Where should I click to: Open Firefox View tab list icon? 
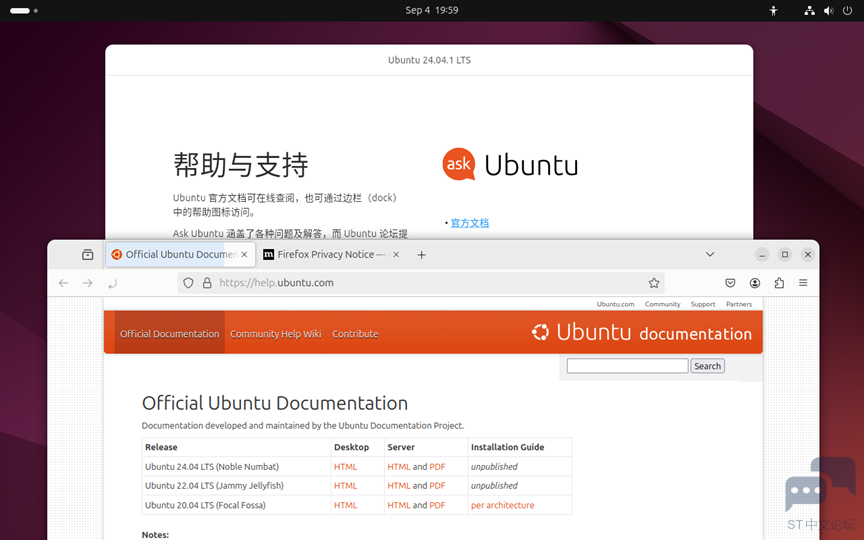click(88, 255)
